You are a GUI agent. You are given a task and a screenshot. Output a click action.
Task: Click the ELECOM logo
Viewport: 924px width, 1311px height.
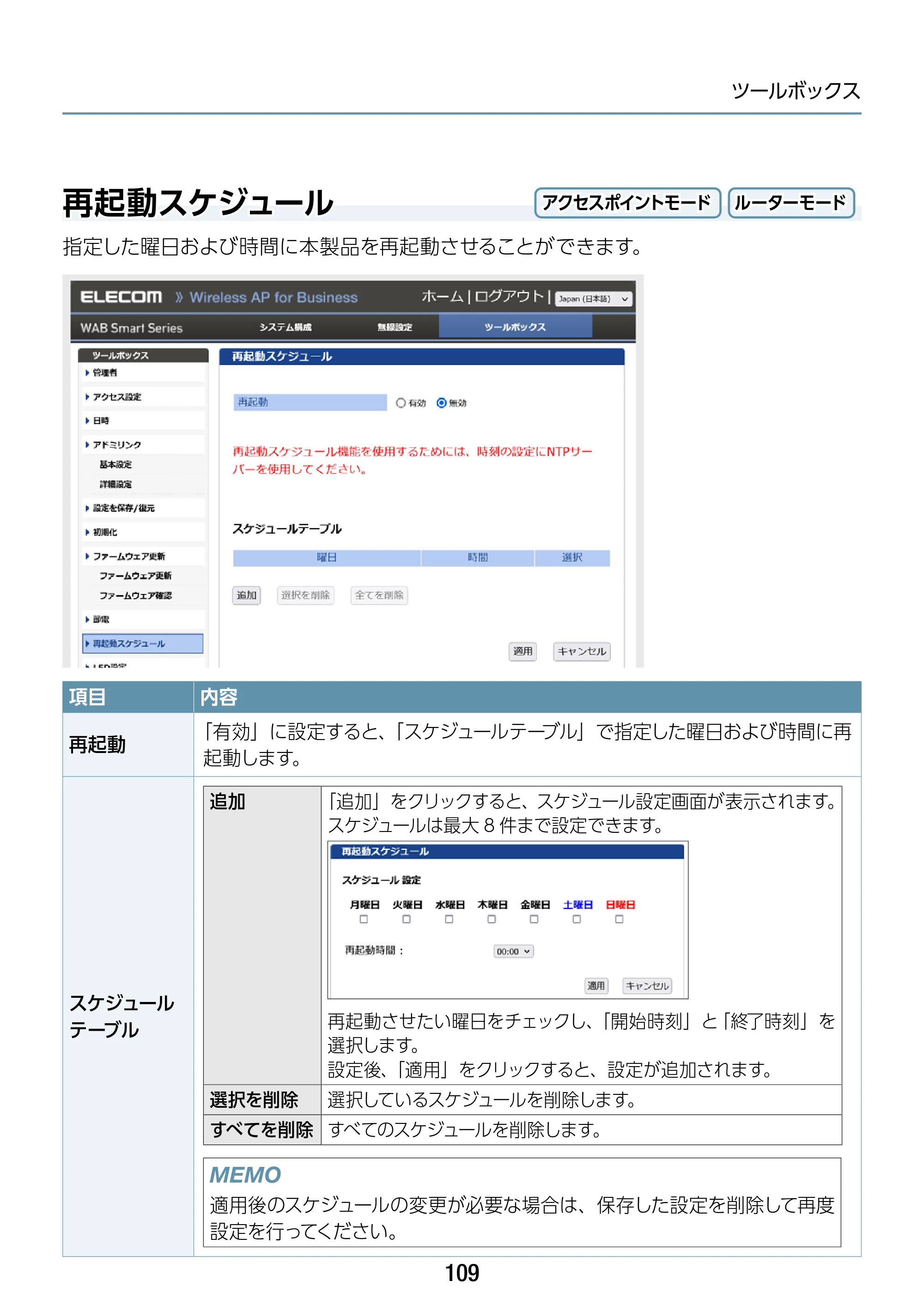click(x=121, y=297)
